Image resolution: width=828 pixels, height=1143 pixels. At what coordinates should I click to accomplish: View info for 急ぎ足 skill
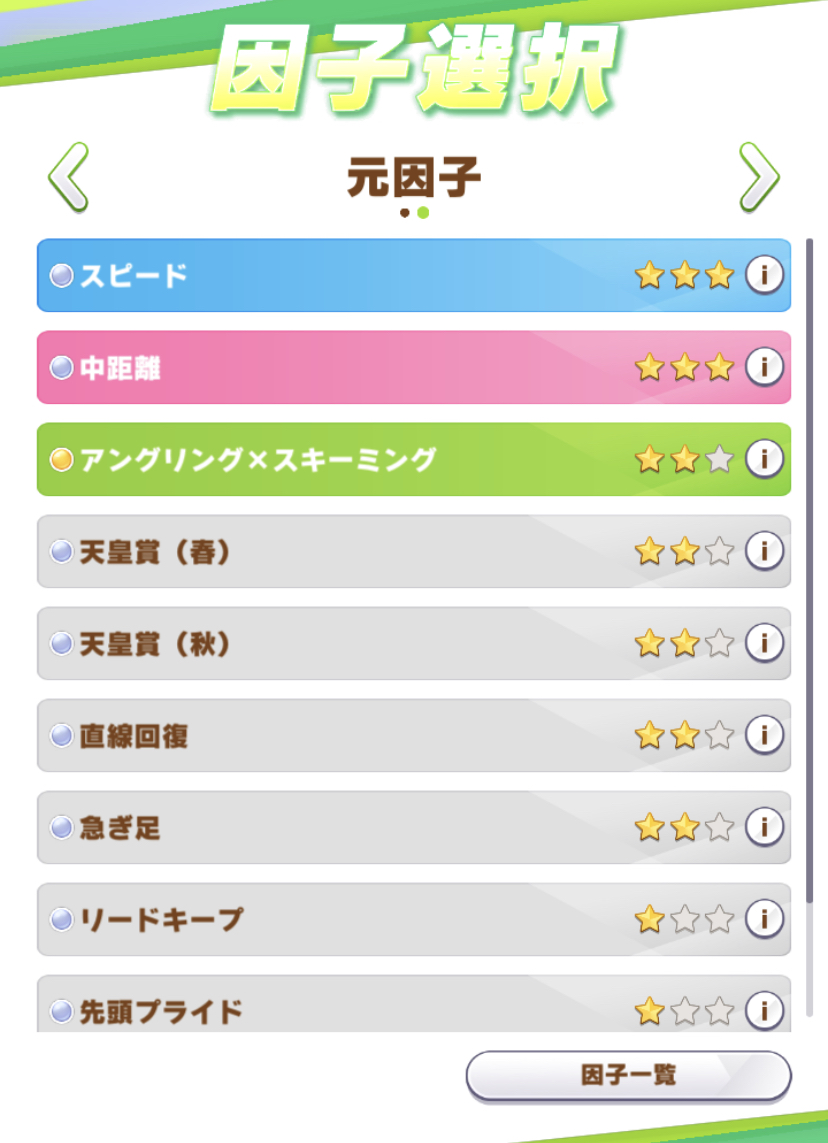(765, 827)
